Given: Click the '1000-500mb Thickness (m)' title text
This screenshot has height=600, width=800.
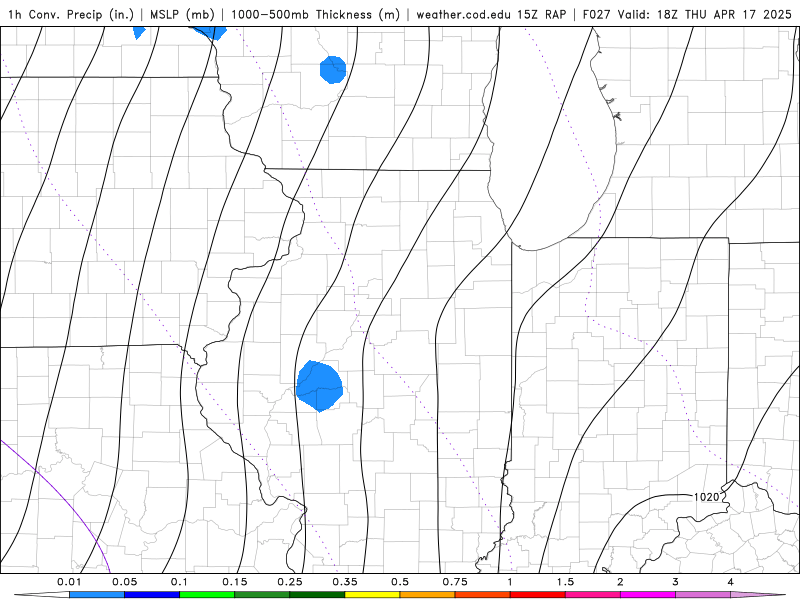Looking at the screenshot, I should pyautogui.click(x=315, y=14).
